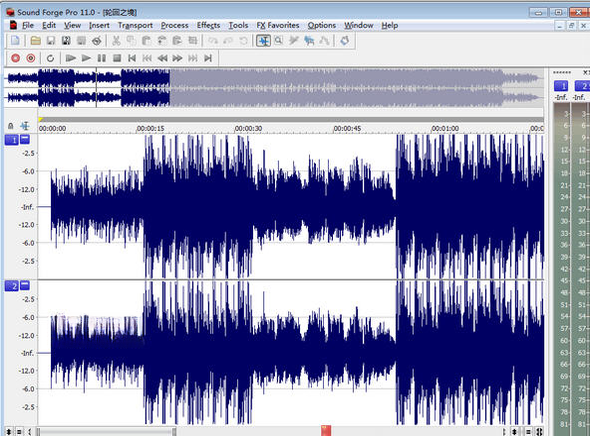The image size is (590, 436).
Task: Click the overview waveform bar
Action: tap(274, 88)
